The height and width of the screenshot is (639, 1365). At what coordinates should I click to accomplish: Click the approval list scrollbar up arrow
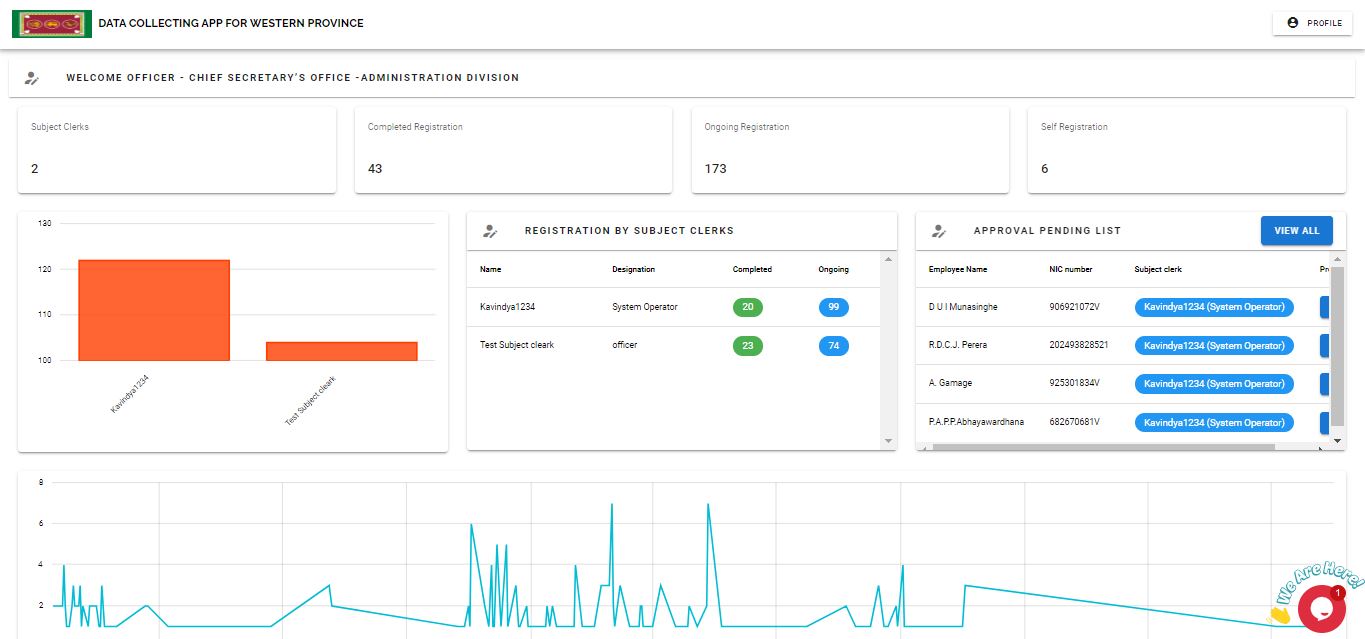tap(1338, 259)
